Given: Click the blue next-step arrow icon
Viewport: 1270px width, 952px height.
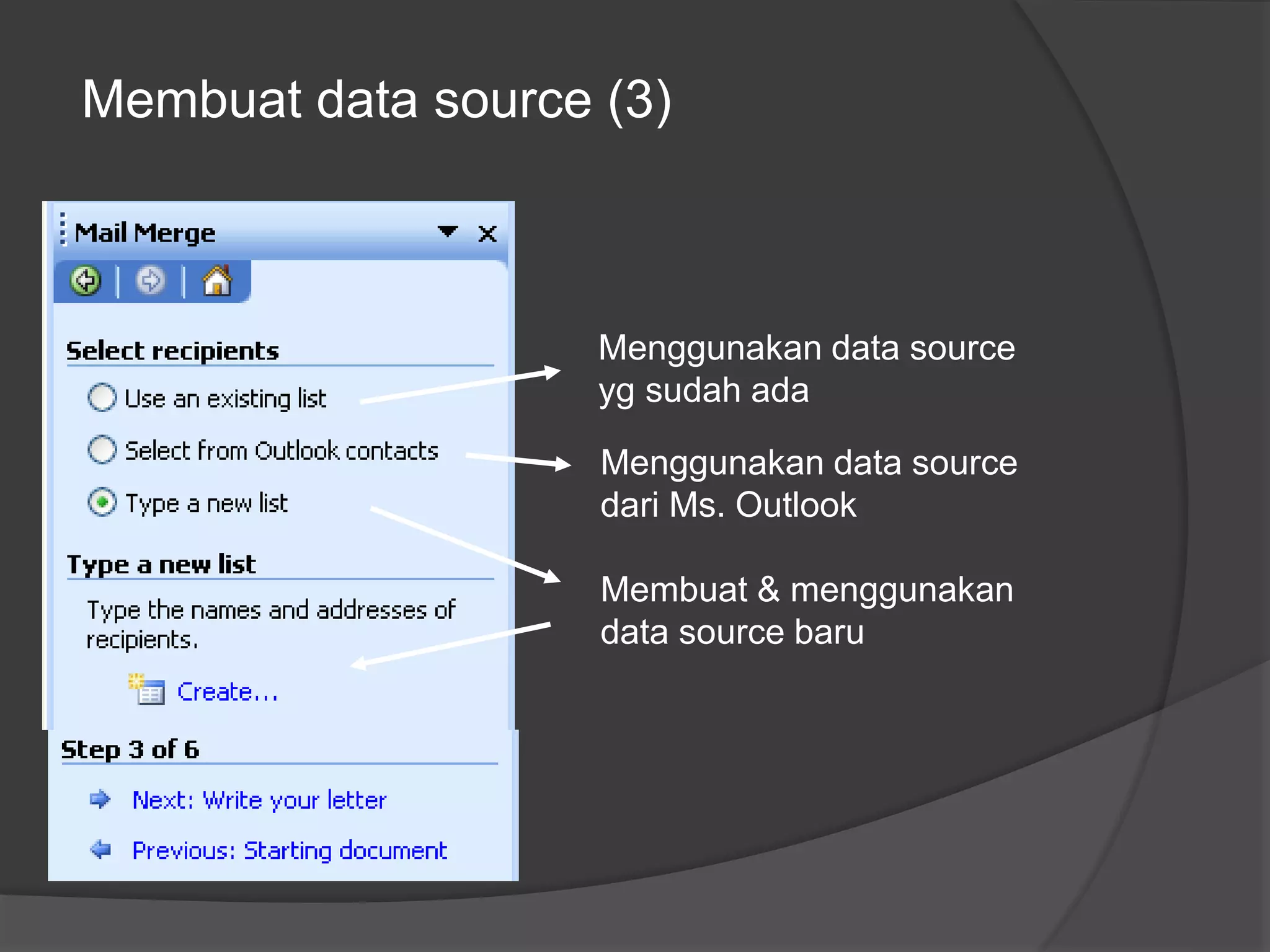Looking at the screenshot, I should 100,800.
